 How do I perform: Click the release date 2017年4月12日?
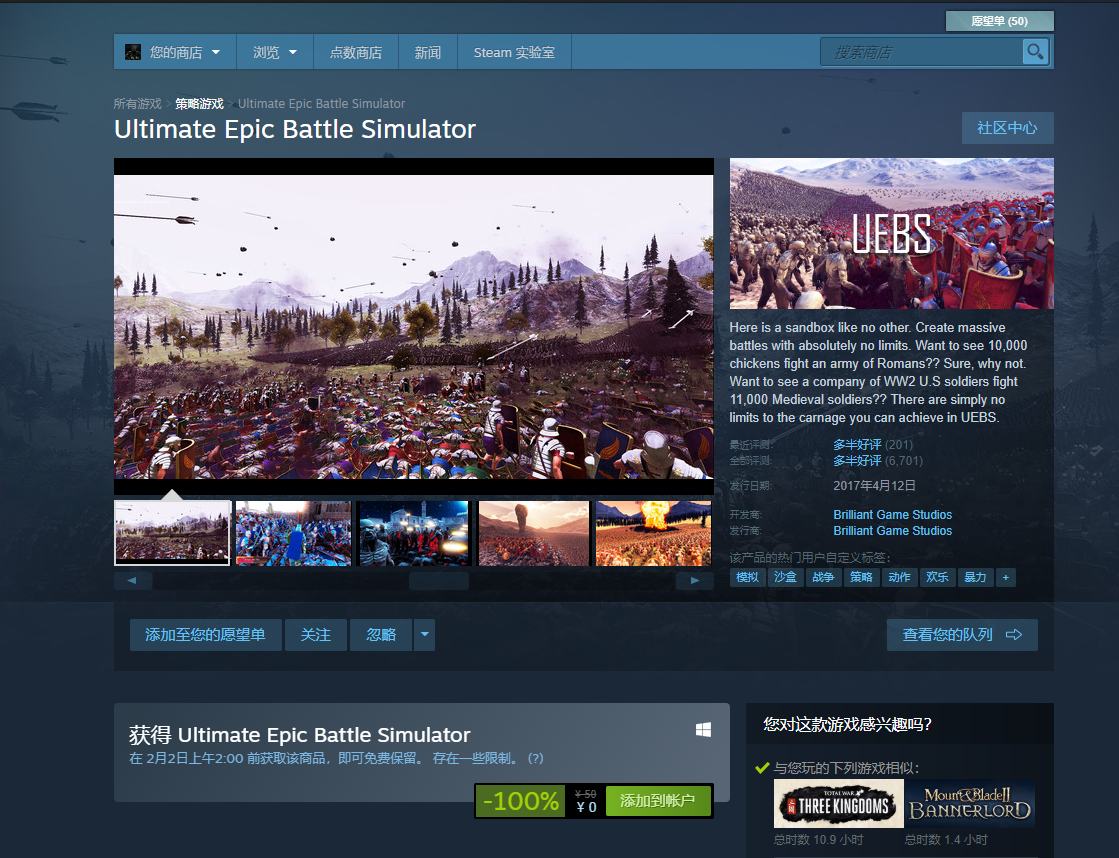tap(874, 485)
